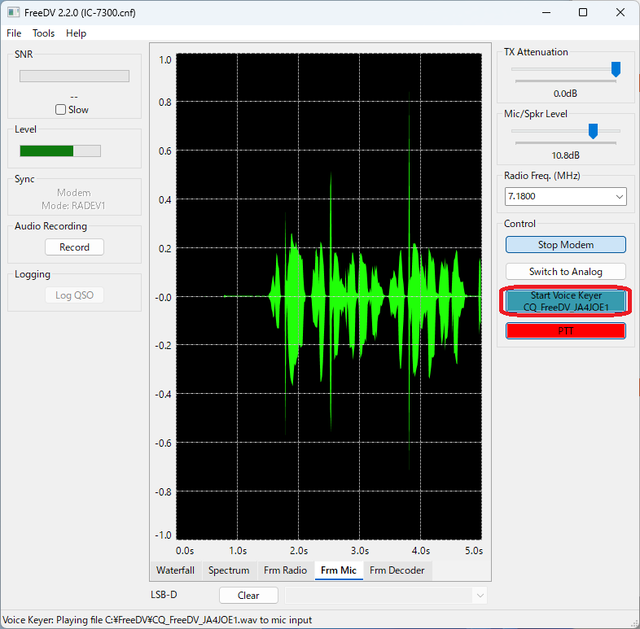Viewport: 640px width, 629px height.
Task: Click the LSB-D mode label
Action: tap(164, 595)
